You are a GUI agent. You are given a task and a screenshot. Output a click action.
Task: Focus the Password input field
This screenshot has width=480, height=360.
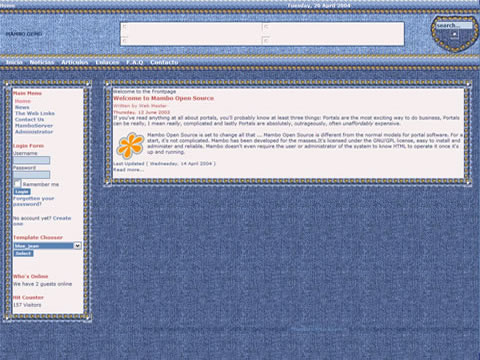pyautogui.click(x=32, y=175)
